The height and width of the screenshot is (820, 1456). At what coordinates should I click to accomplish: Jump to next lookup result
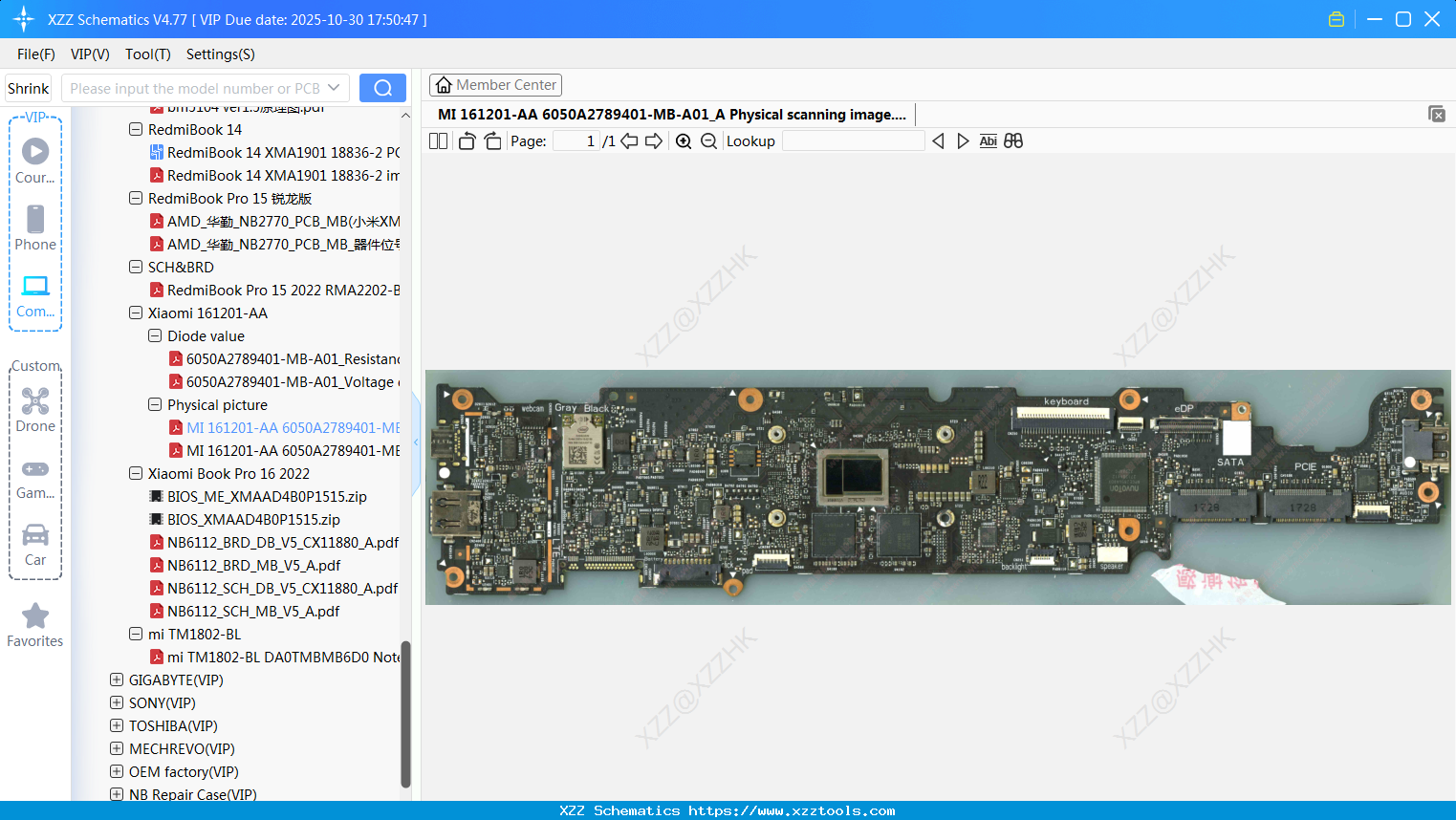pos(963,141)
